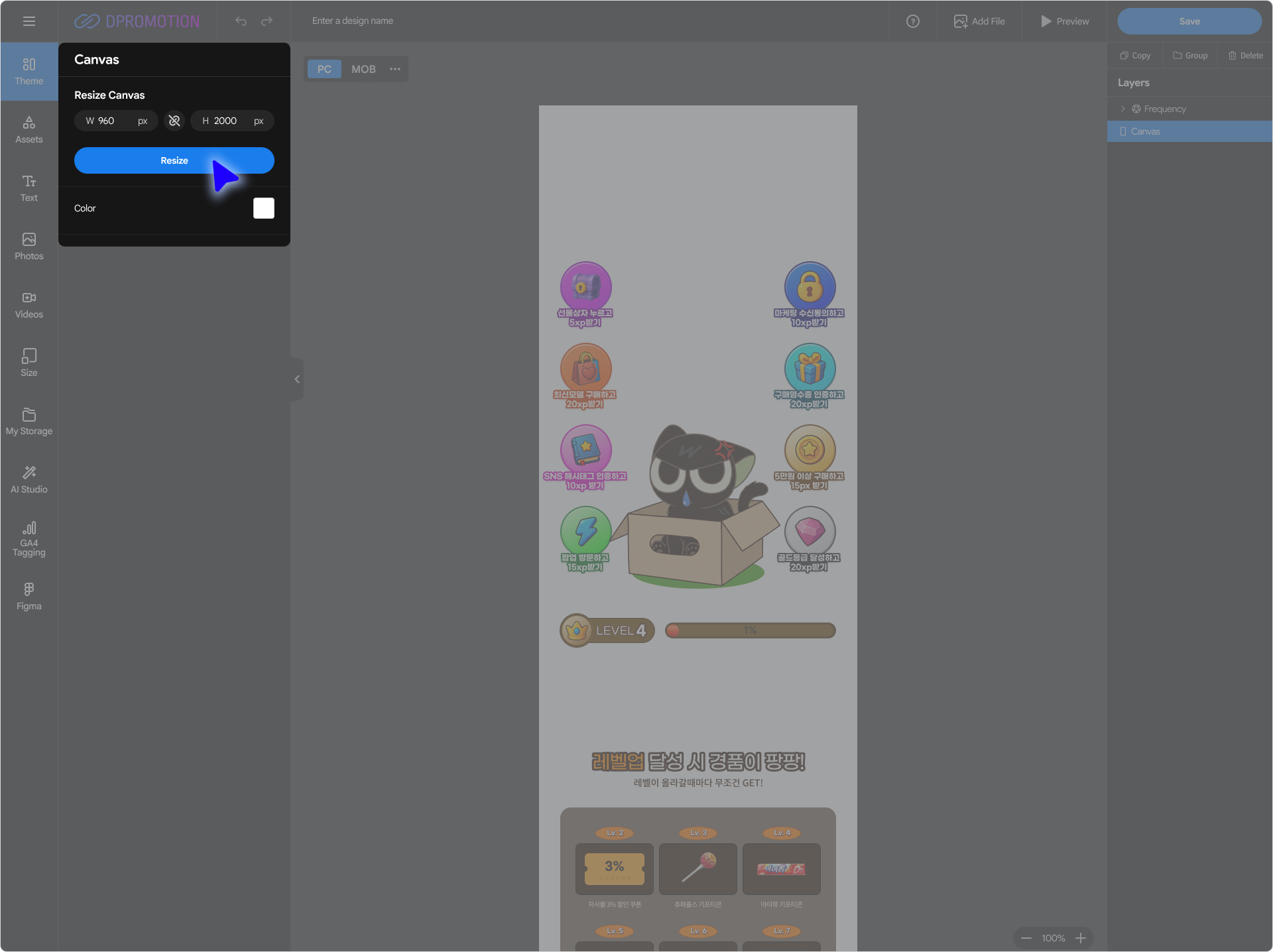Open the Text sidebar panel
This screenshot has width=1273, height=952.
point(29,188)
